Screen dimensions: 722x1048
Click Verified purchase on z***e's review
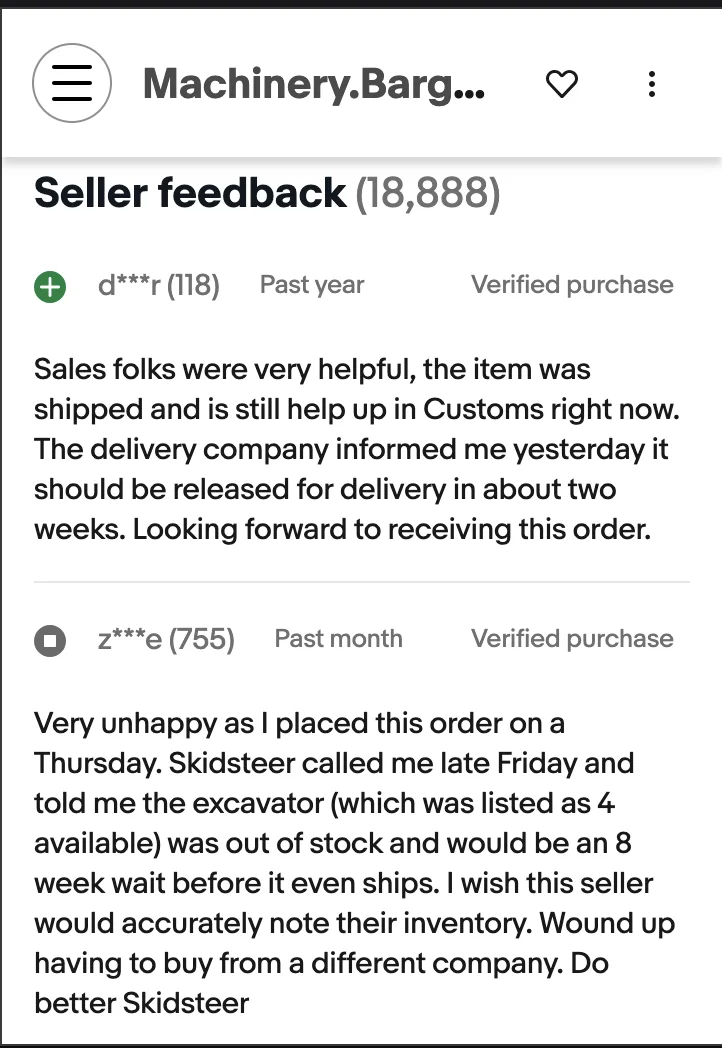point(572,639)
